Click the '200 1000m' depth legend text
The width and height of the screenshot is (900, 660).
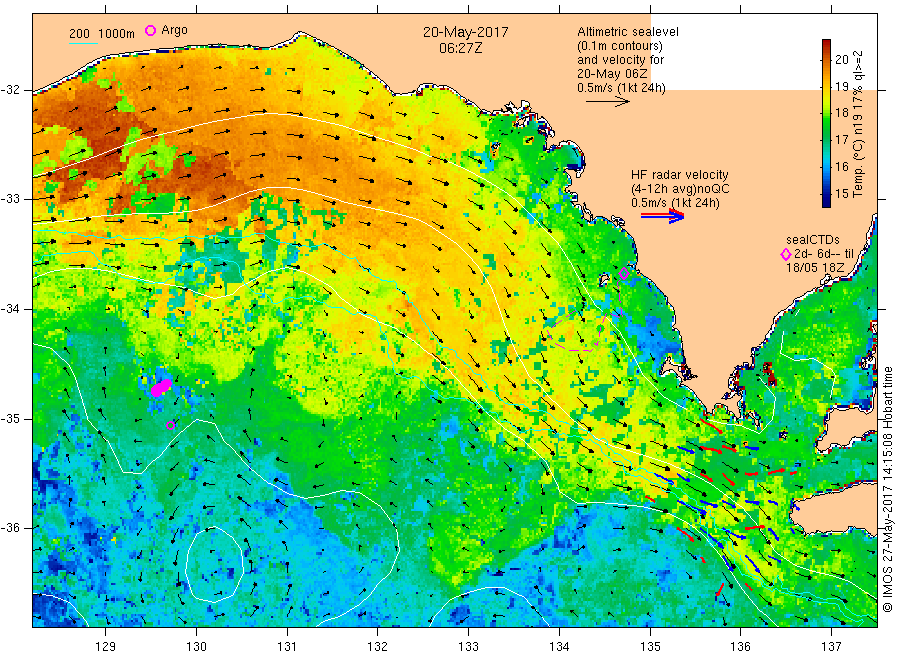tap(102, 34)
